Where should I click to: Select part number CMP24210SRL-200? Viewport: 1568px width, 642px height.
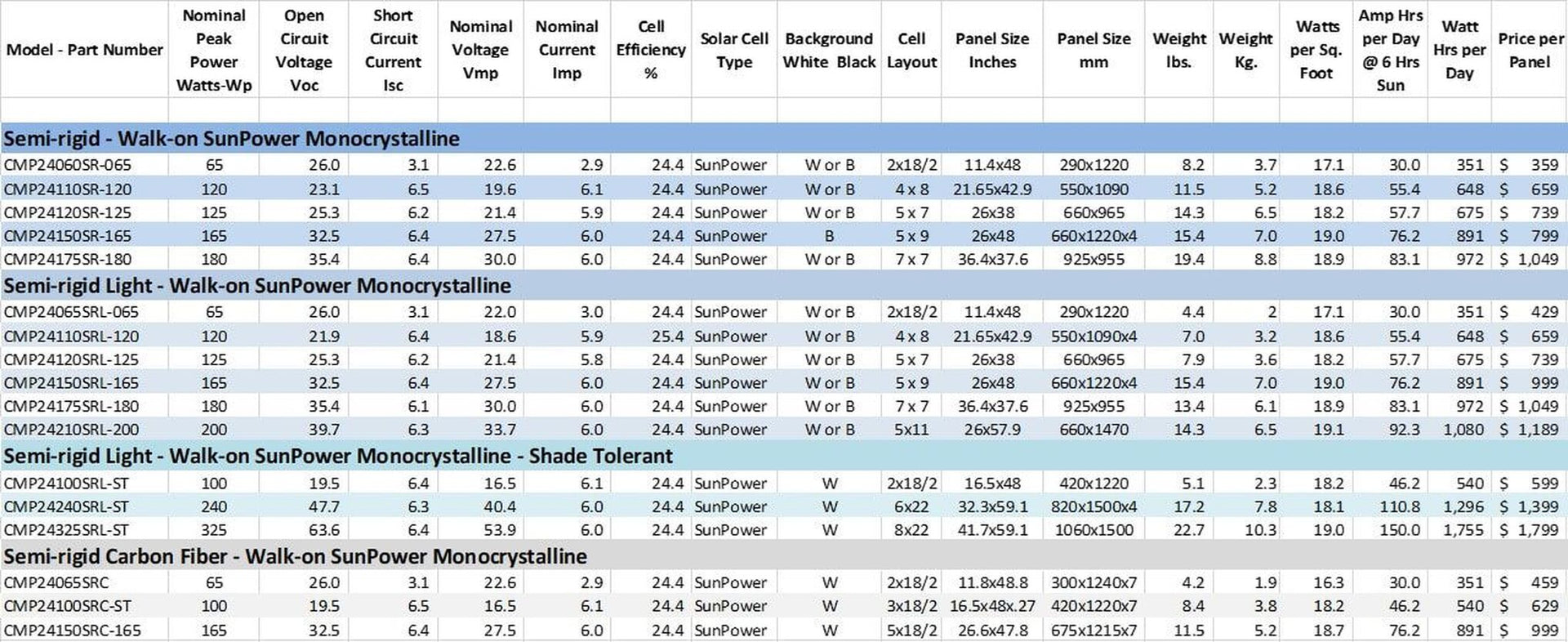[x=71, y=430]
